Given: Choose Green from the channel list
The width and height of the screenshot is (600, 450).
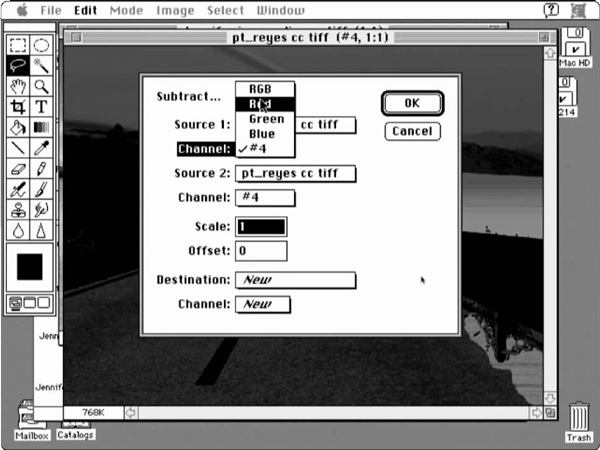Looking at the screenshot, I should coord(266,119).
